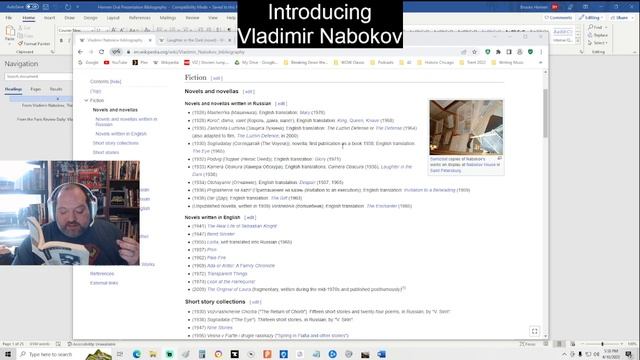Click the browser profile avatar icon
The width and height of the screenshot is (640, 360).
520,52
